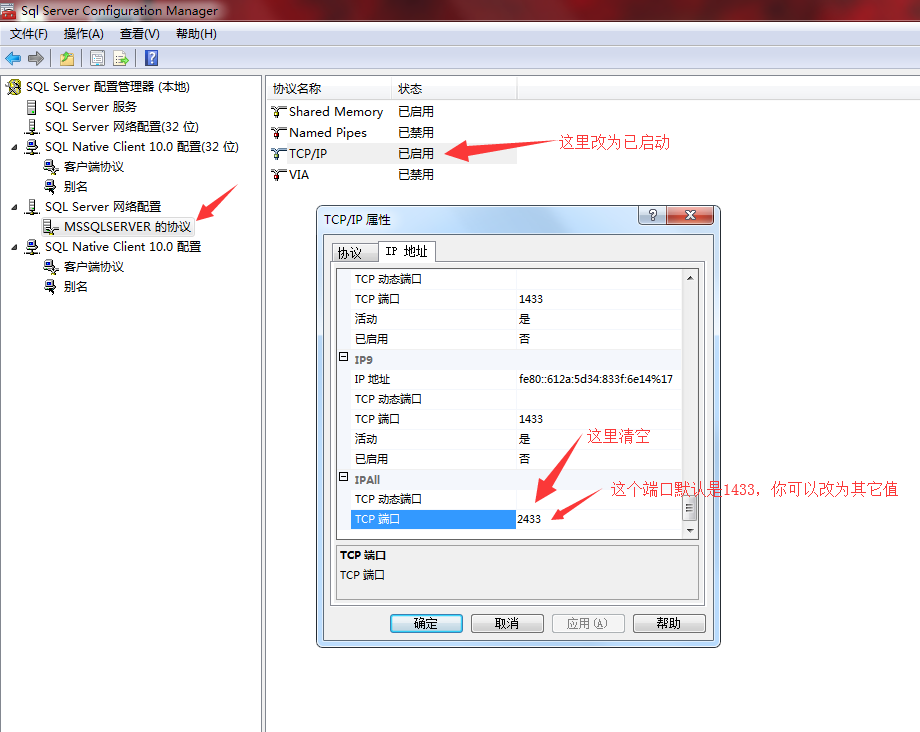Select the TCP/IP protocol row
Screen dimensions: 920x732
[x=393, y=154]
